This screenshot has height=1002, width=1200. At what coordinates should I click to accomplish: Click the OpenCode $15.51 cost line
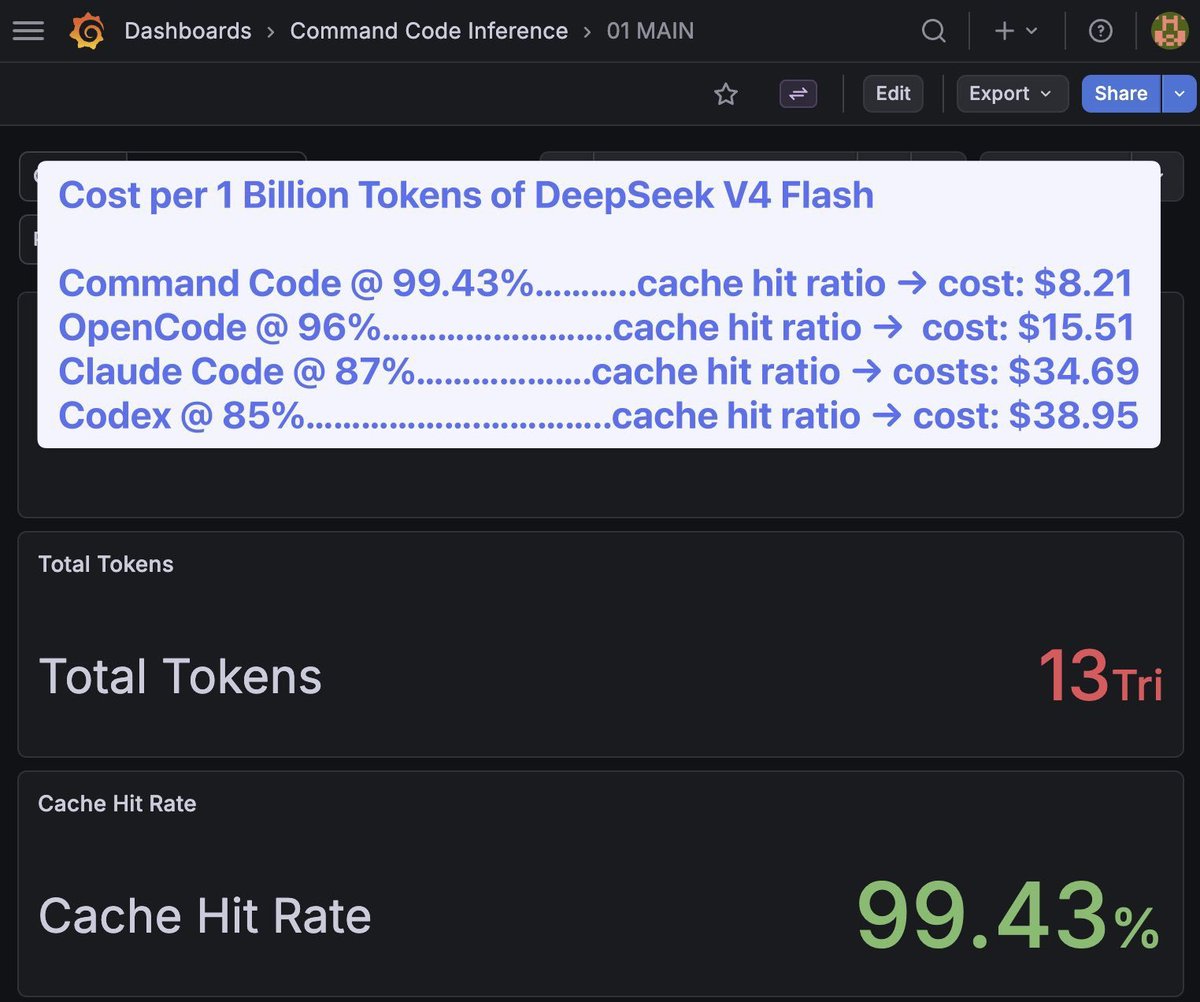pyautogui.click(x=596, y=327)
